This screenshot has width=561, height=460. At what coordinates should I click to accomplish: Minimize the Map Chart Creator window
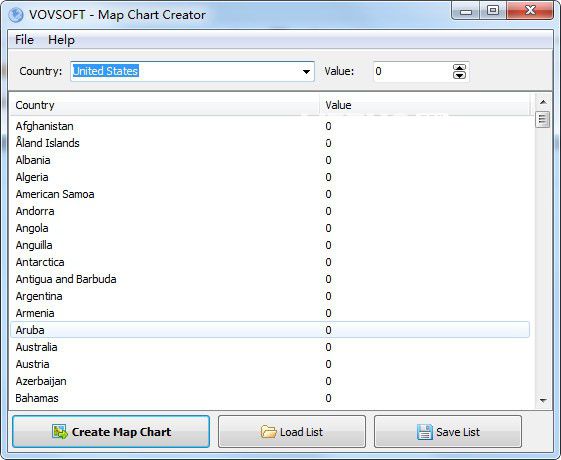coord(465,11)
